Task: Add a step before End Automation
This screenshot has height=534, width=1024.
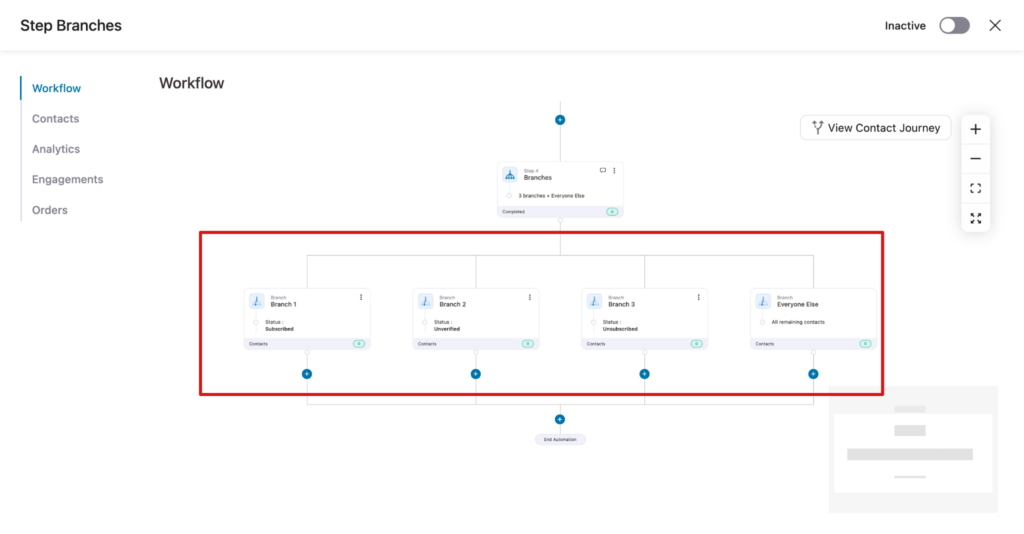Action: pos(560,419)
